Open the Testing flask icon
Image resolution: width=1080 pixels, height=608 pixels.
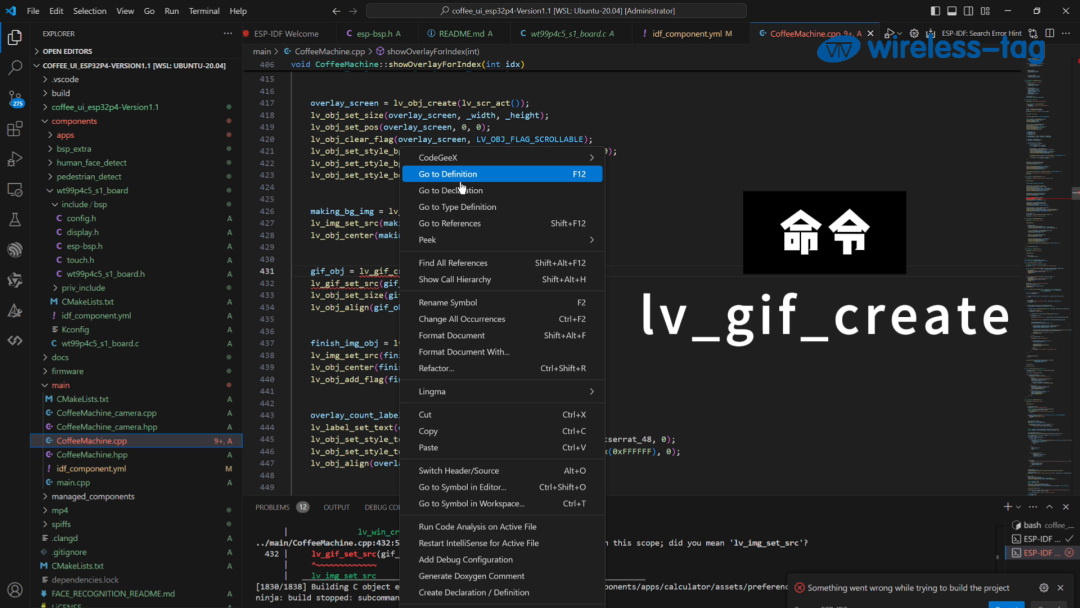tap(15, 219)
